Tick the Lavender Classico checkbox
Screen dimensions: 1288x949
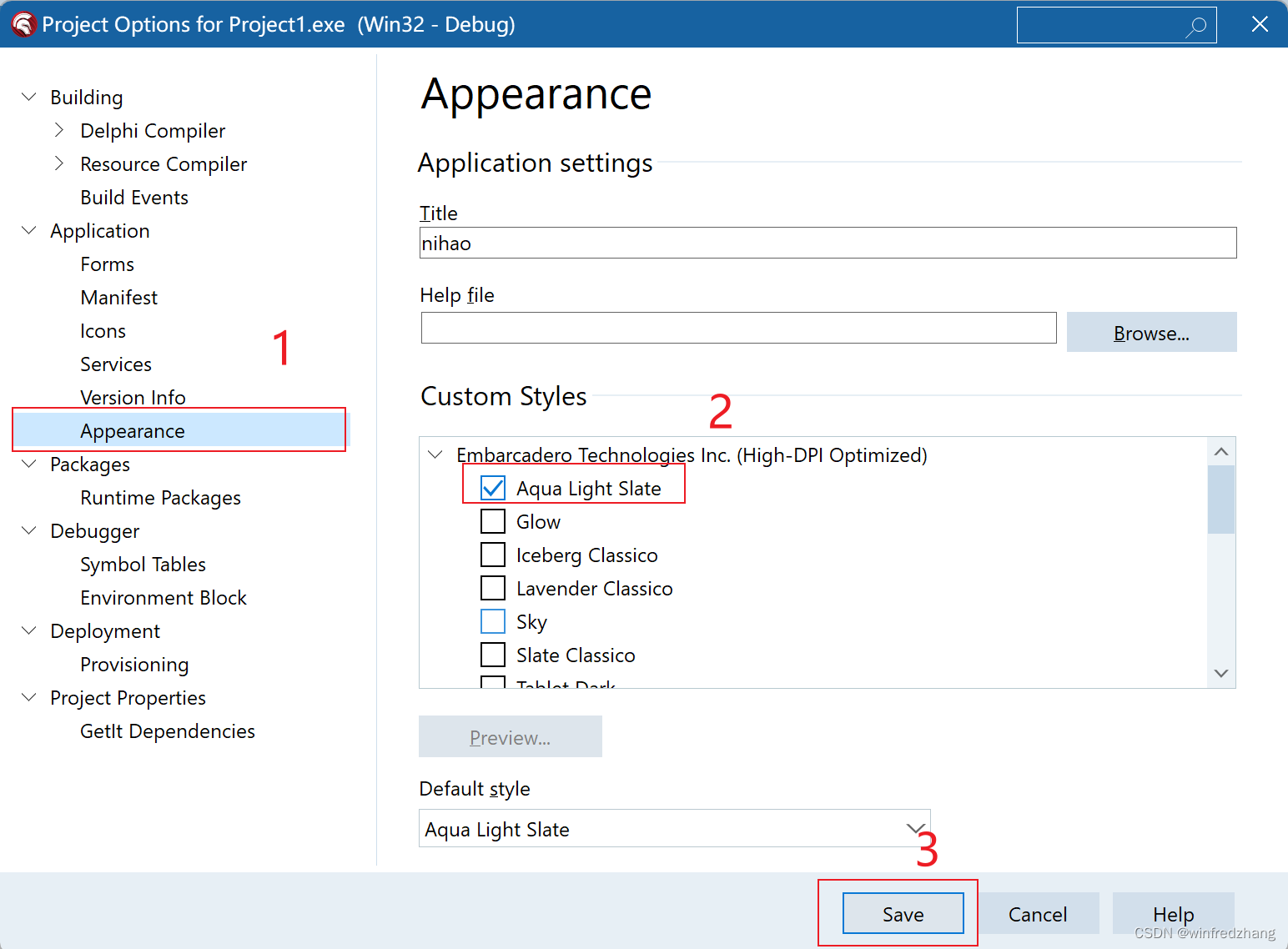493,588
